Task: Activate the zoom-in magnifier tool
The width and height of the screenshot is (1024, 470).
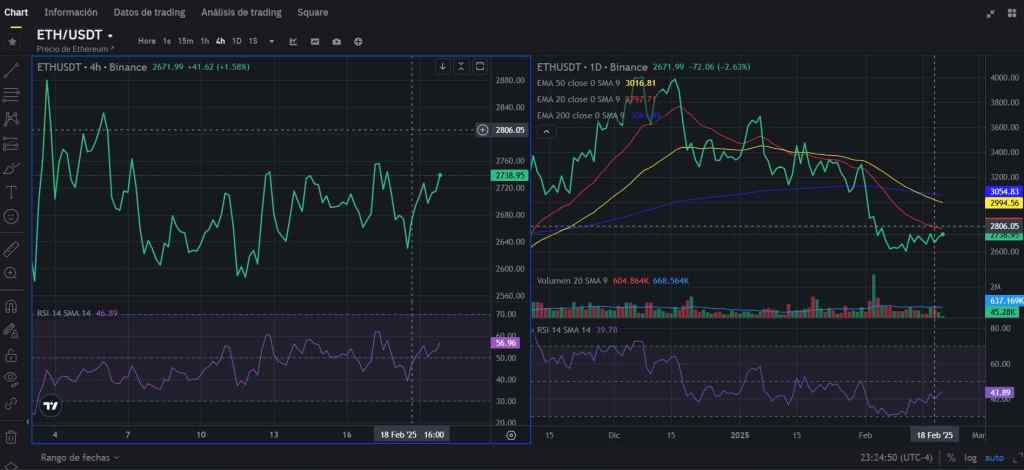Action: 11,273
